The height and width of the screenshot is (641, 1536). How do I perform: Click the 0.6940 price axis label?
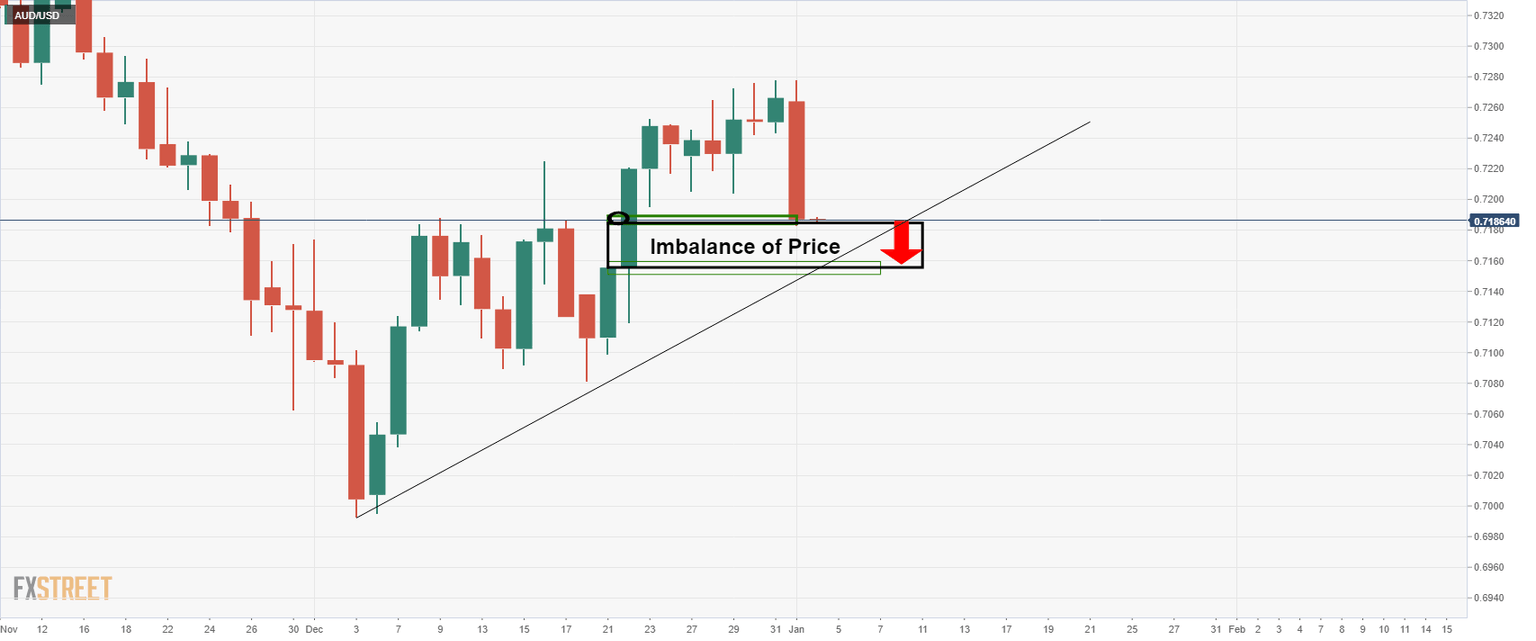(x=1490, y=598)
